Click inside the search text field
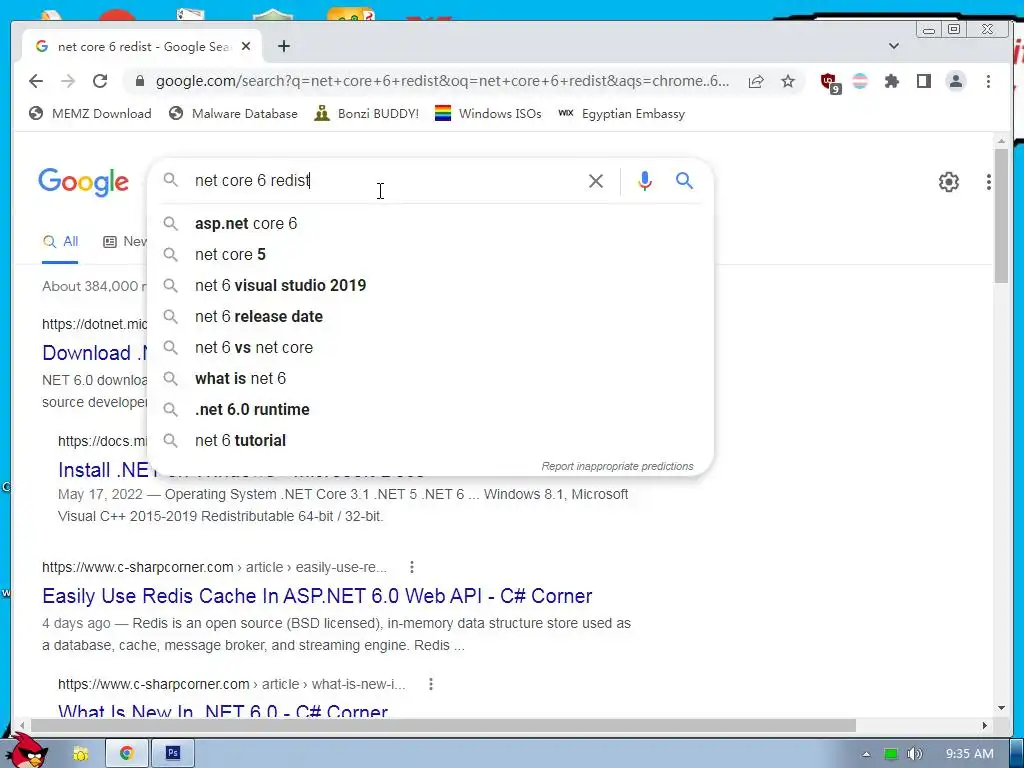Screen dimensions: 1024x768 click(385, 180)
